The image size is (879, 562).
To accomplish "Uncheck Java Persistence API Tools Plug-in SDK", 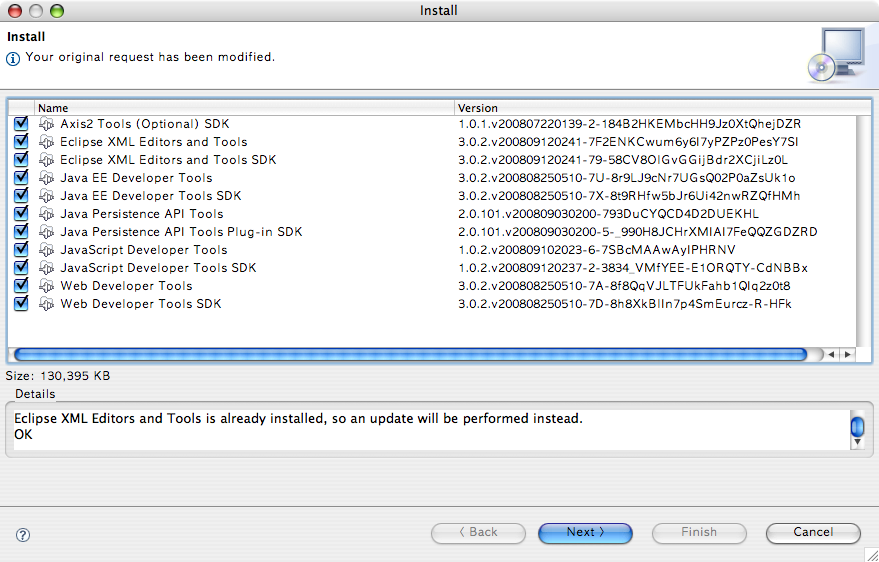I will pos(21,231).
